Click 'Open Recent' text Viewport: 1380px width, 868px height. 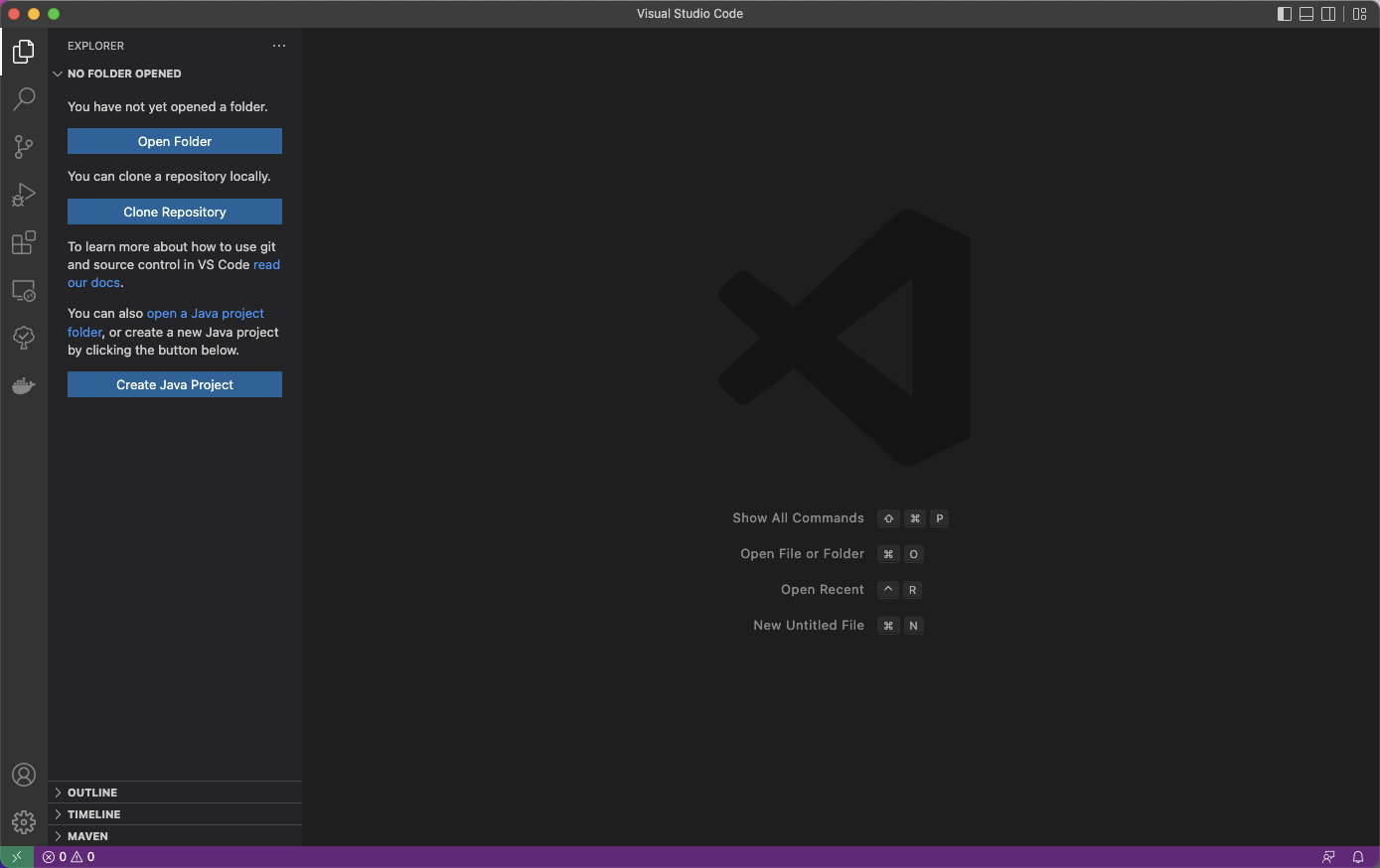pos(823,590)
